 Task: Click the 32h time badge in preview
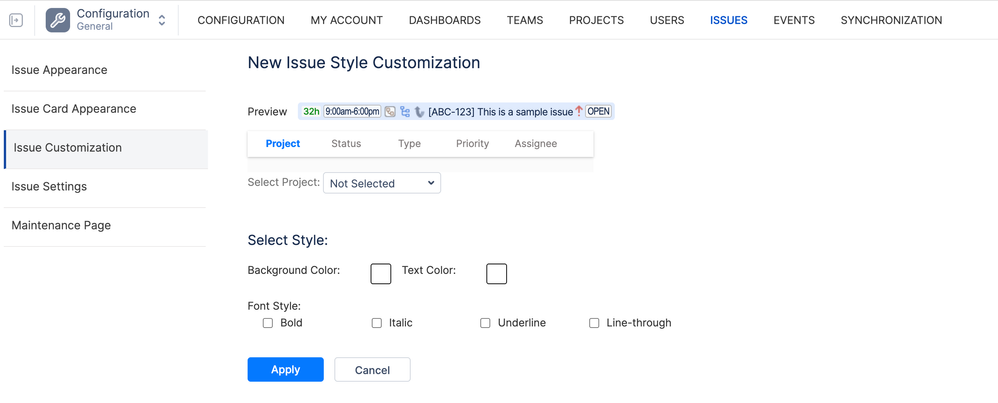pos(311,112)
